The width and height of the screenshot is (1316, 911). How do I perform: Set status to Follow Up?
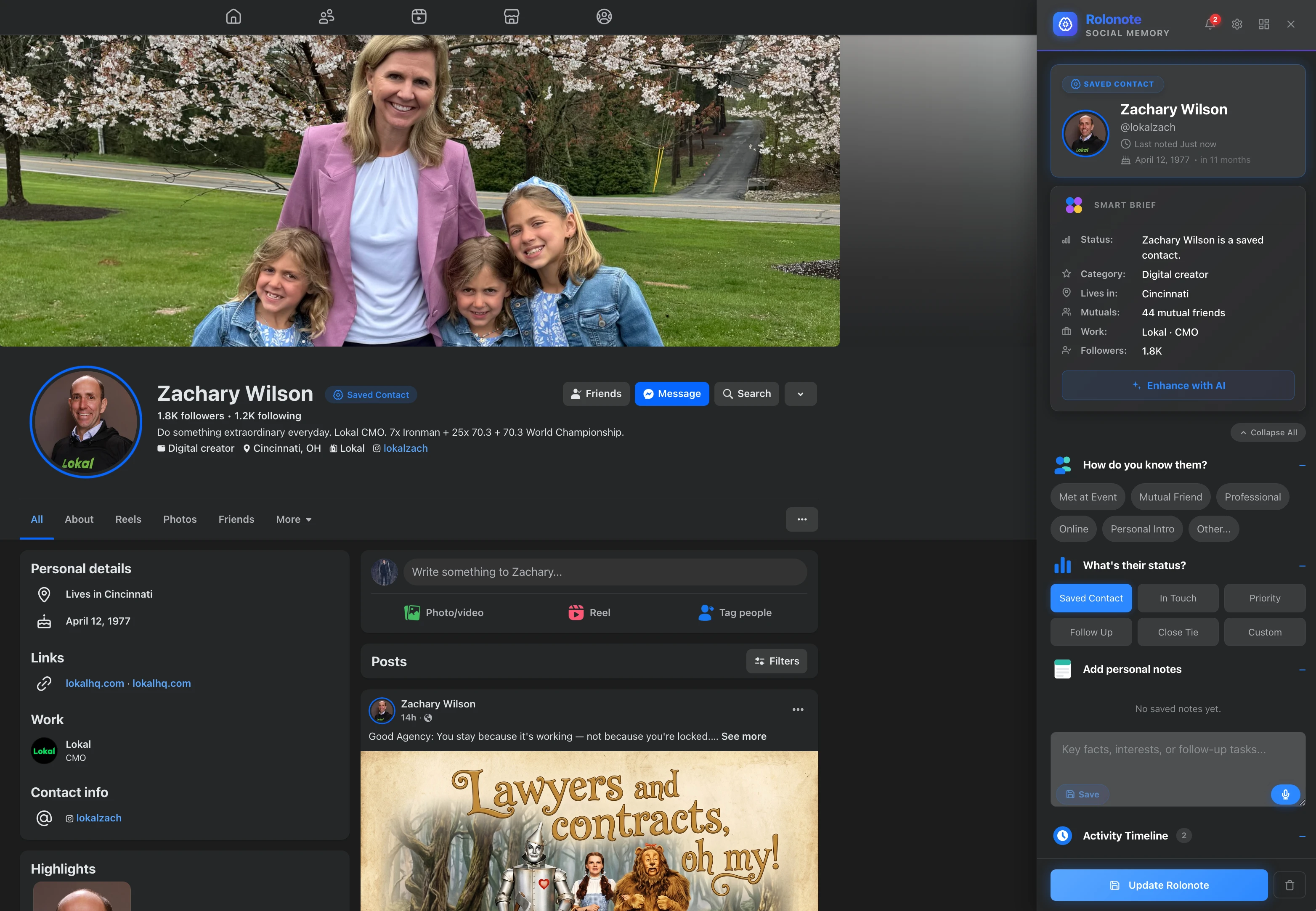tap(1091, 633)
